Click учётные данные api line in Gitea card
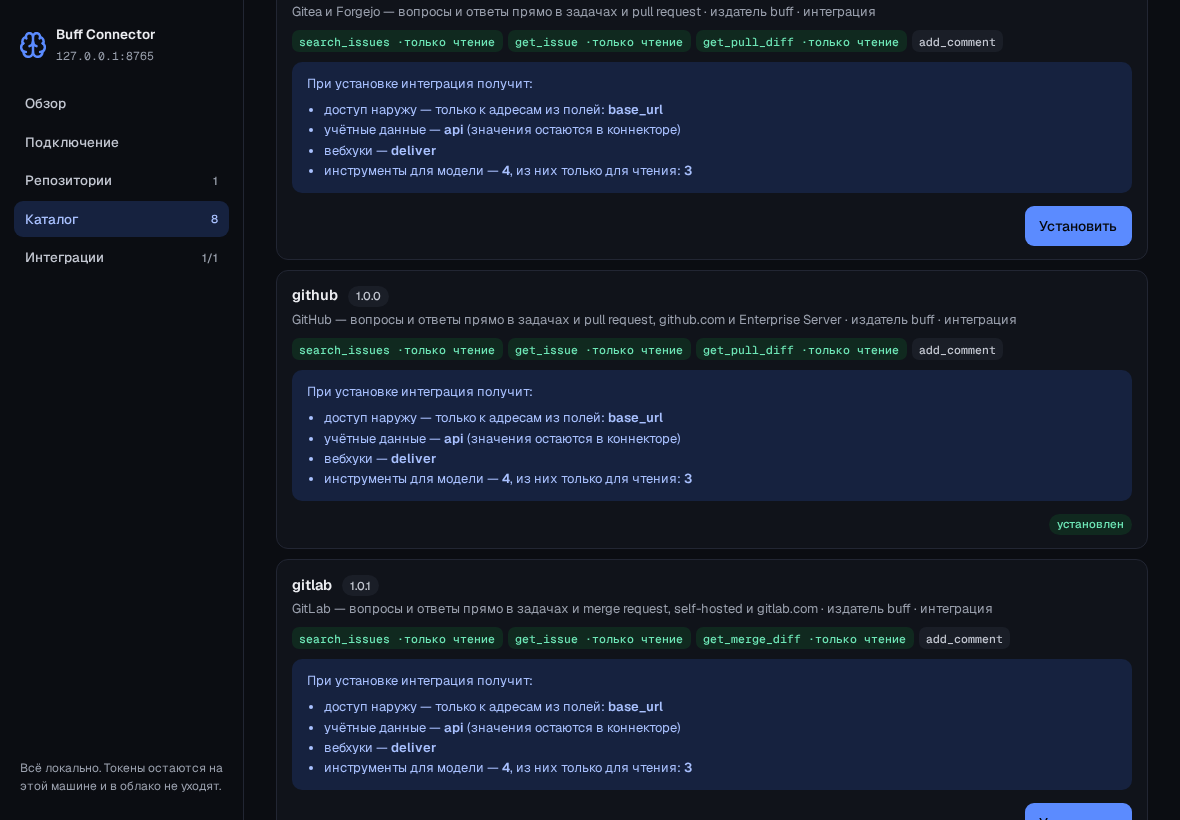The width and height of the screenshot is (1180, 820). [x=502, y=130]
